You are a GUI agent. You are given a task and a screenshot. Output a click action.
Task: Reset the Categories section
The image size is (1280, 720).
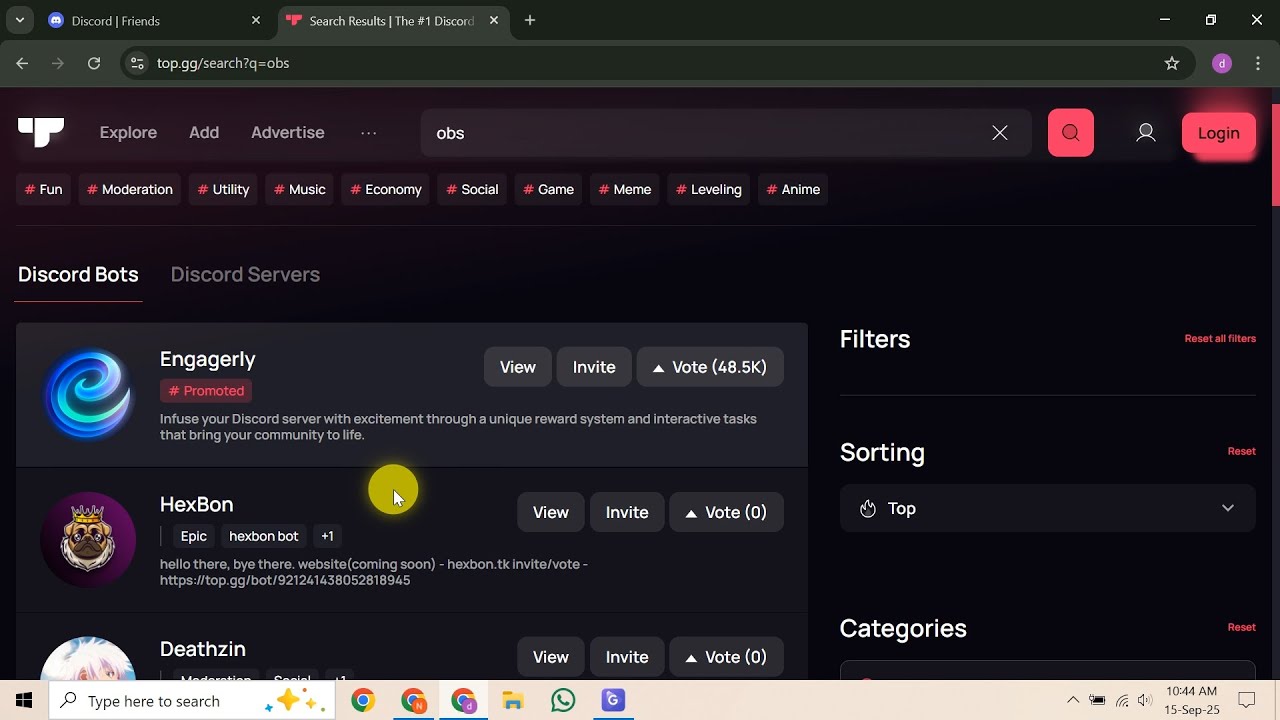pos(1241,627)
